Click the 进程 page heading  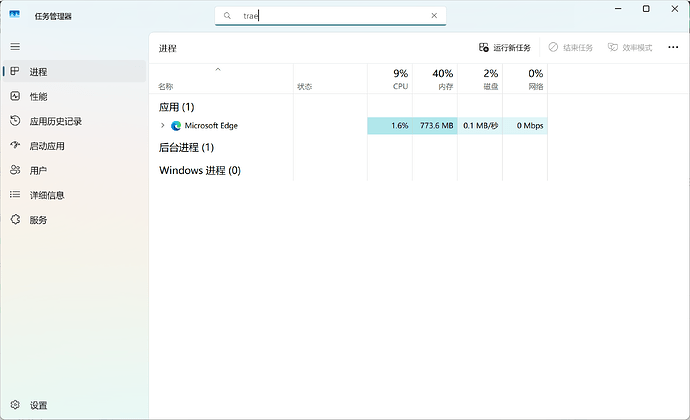click(168, 48)
